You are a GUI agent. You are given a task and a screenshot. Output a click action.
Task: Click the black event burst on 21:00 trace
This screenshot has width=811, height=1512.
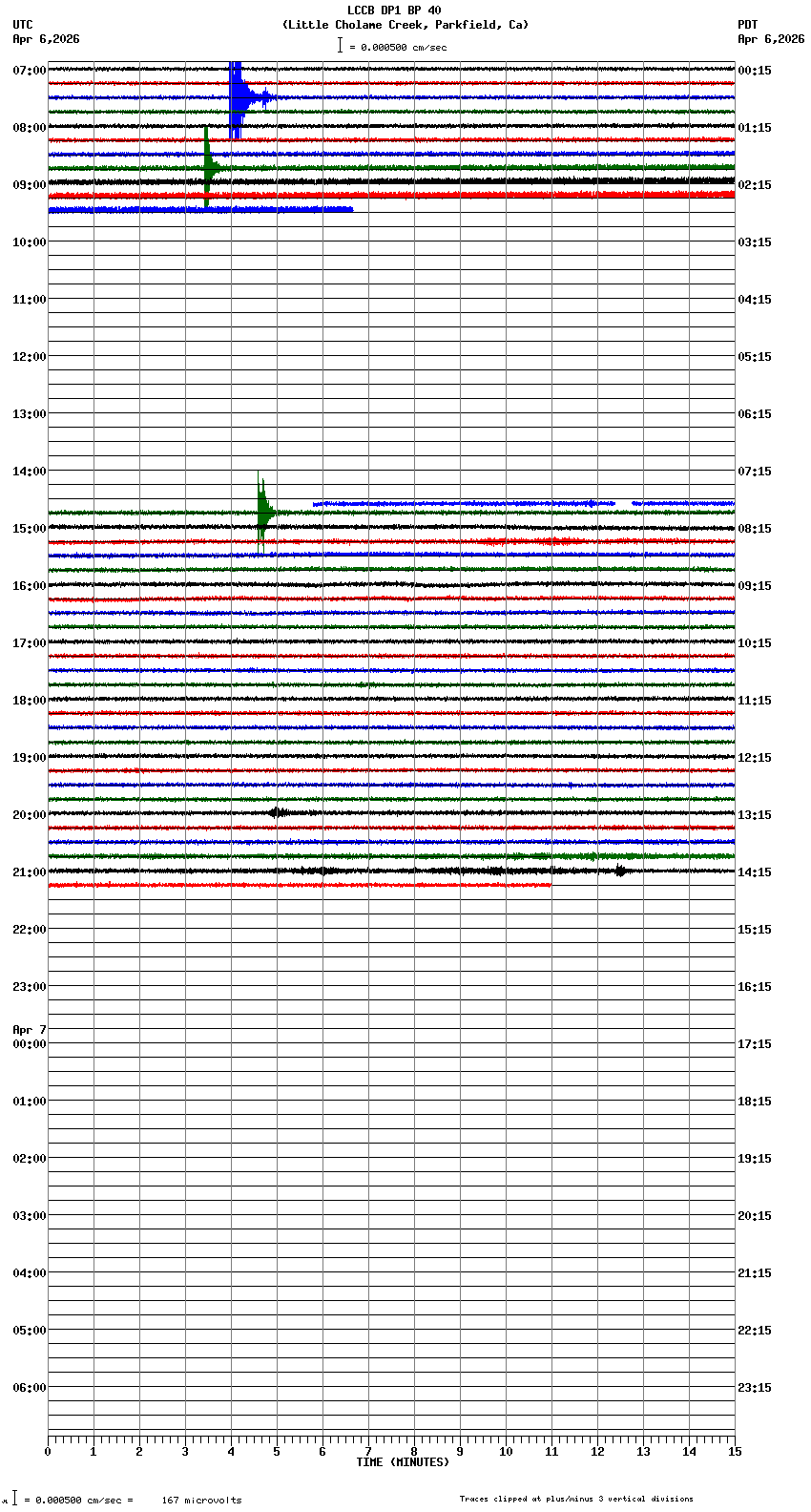[x=621, y=871]
